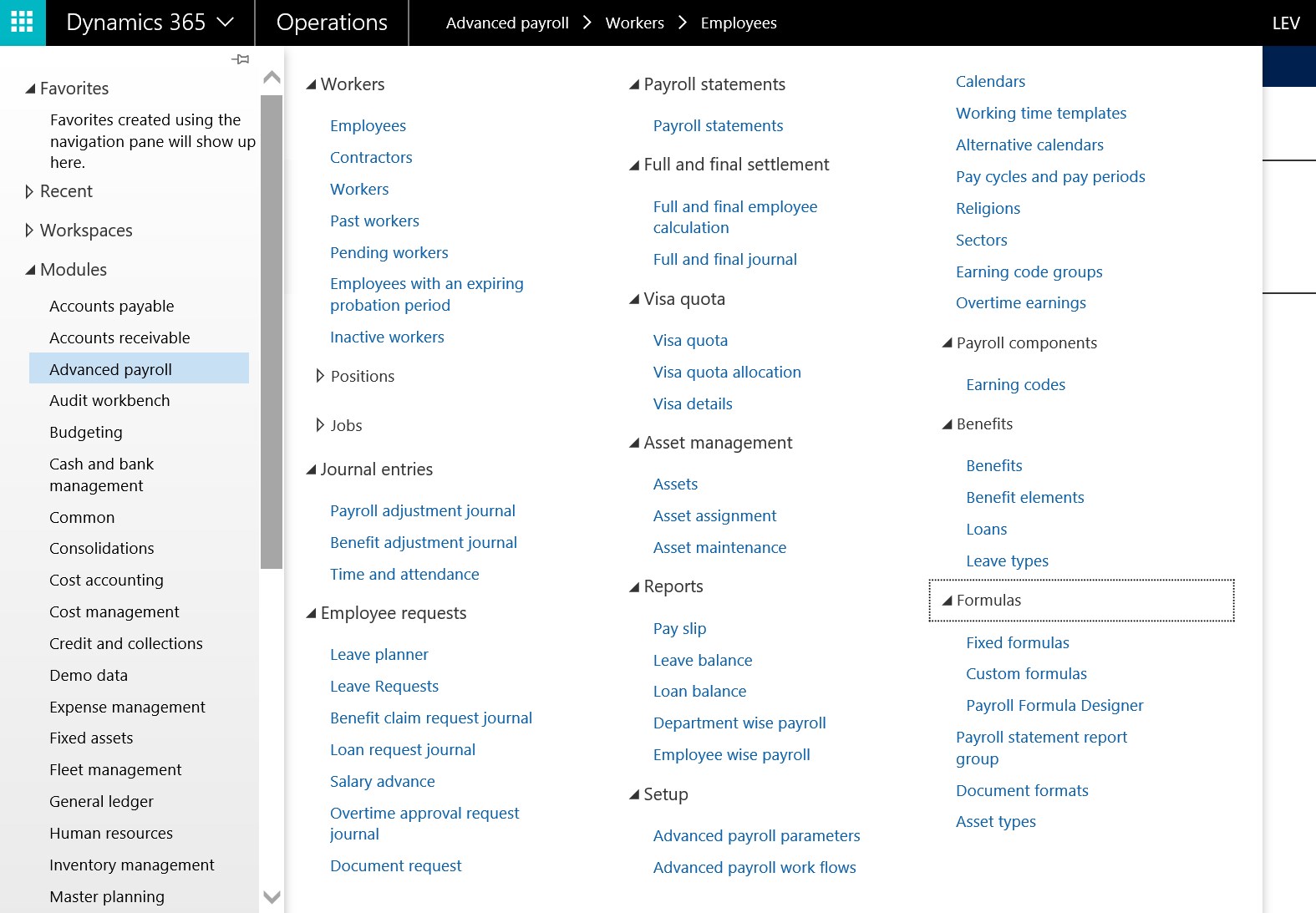Open the Document formats link

click(x=1022, y=791)
